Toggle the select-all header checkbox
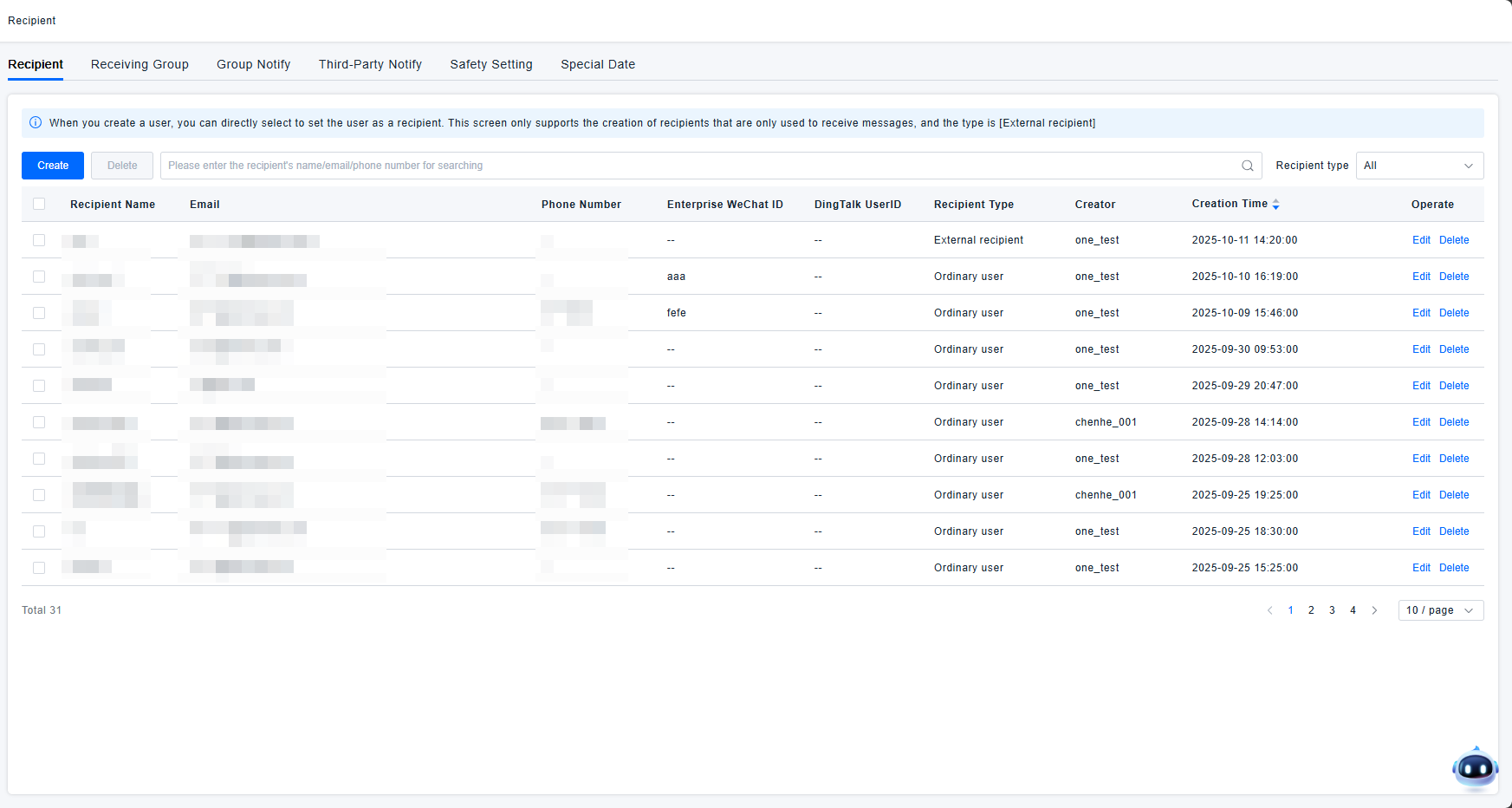1512x808 pixels. pos(39,204)
